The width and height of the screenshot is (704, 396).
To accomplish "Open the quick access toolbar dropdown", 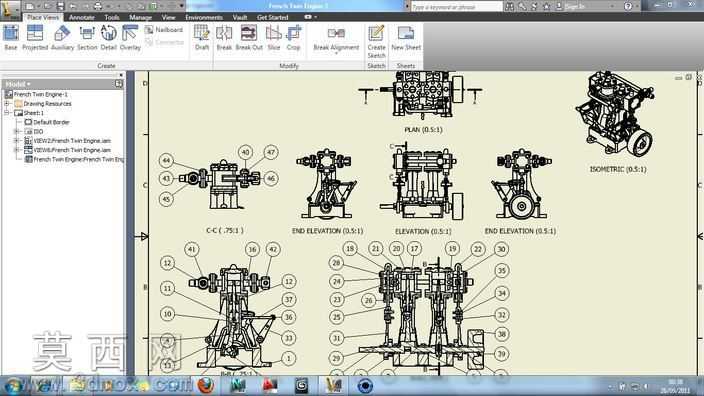I will click(x=181, y=6).
